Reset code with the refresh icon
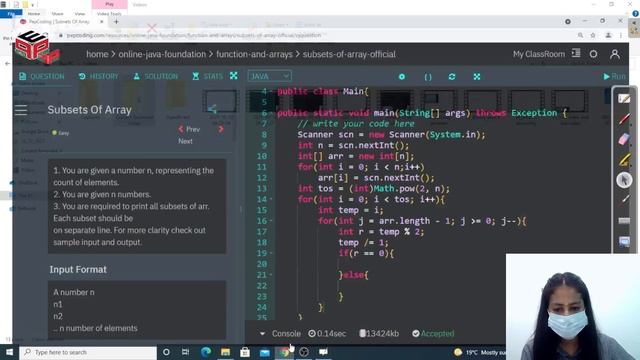Viewport: 640px width, 360px height. [452, 76]
